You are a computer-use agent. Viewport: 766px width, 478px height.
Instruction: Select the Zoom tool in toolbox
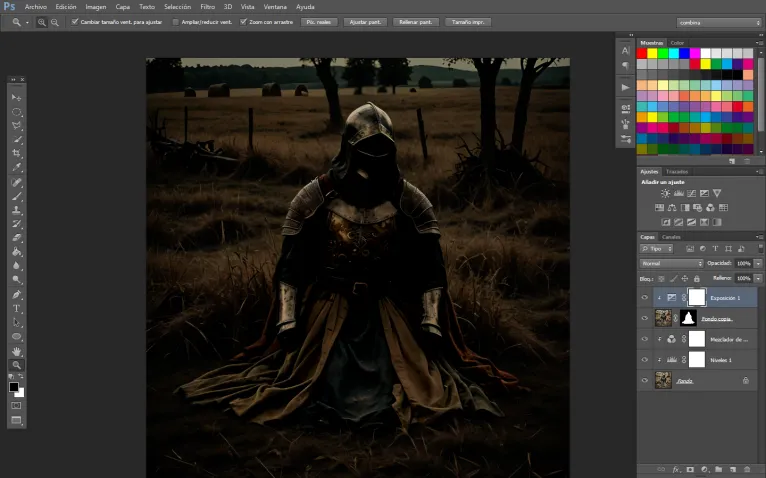coord(16,365)
